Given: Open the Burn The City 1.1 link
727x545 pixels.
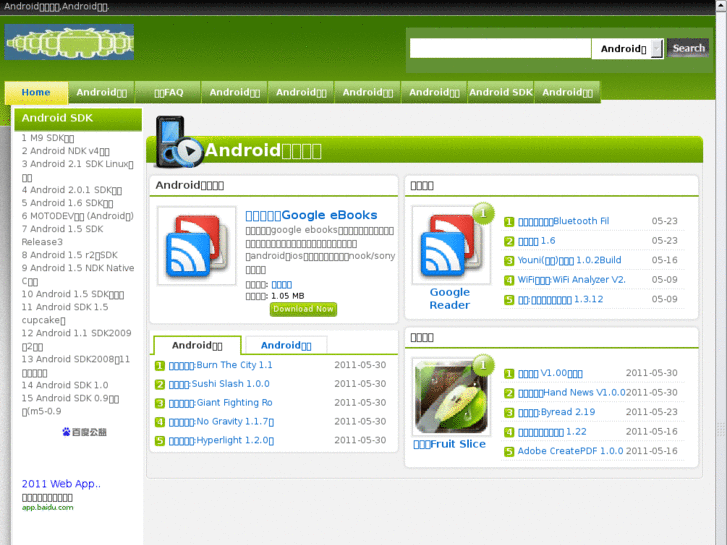Looking at the screenshot, I should (220, 365).
